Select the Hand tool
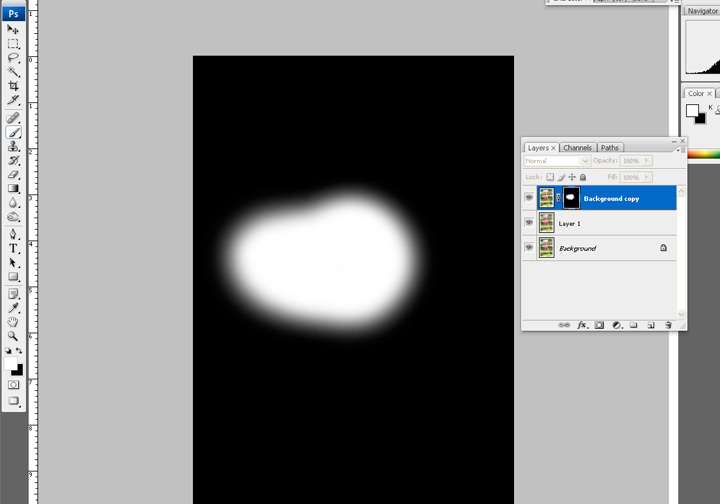This screenshot has height=504, width=720. point(14,322)
